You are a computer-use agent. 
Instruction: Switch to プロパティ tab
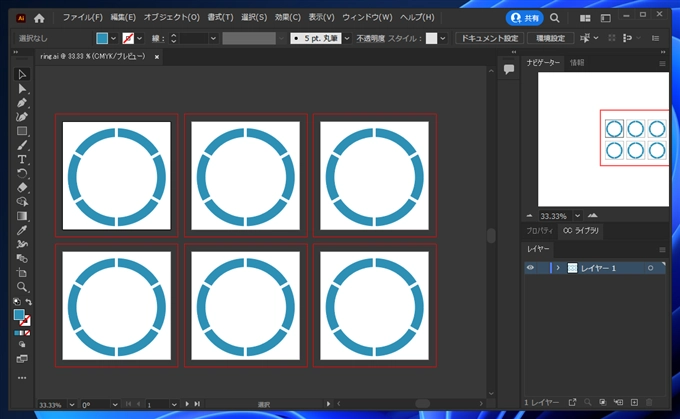coord(540,231)
